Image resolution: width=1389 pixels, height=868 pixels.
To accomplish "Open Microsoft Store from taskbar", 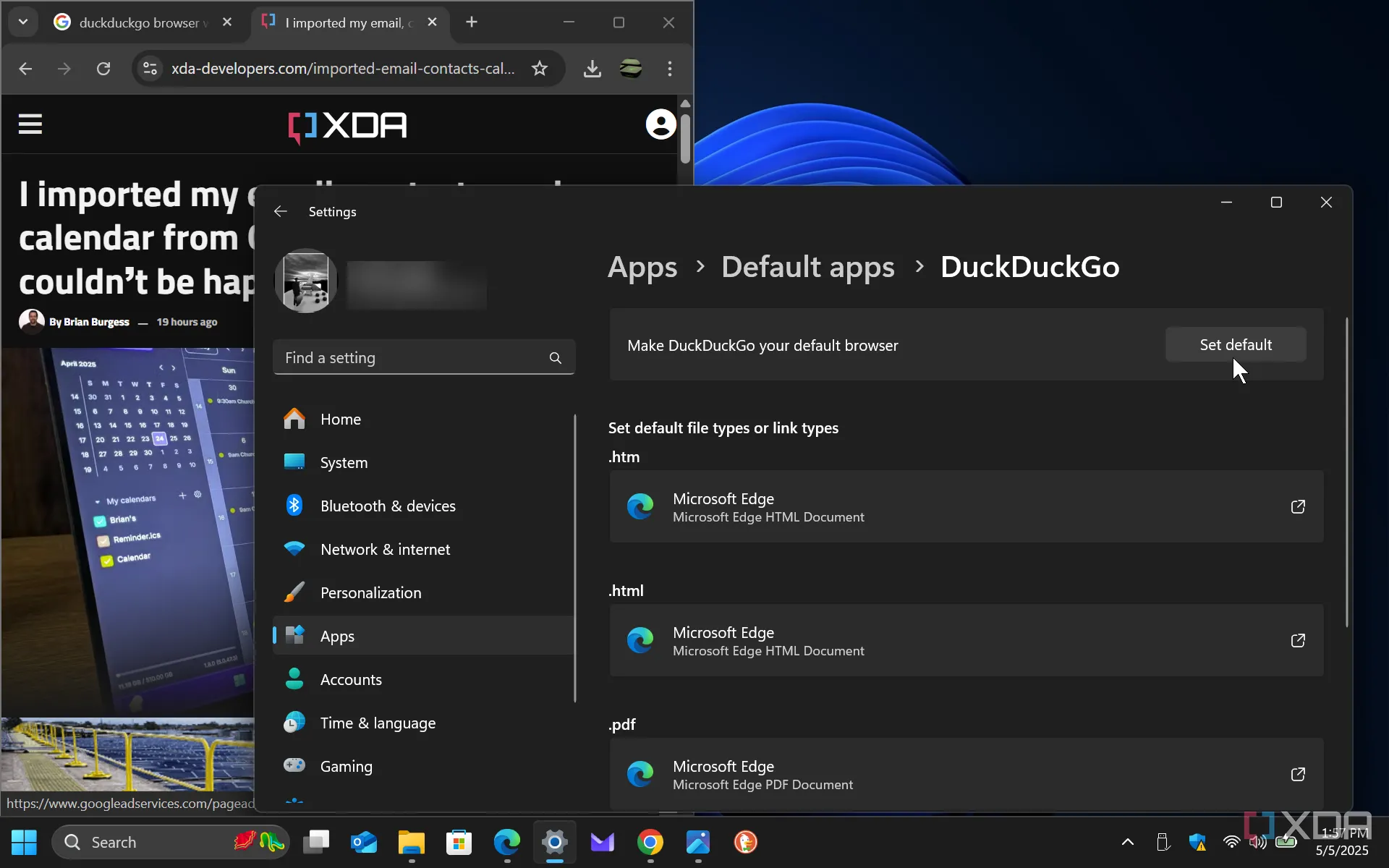I will point(459,842).
